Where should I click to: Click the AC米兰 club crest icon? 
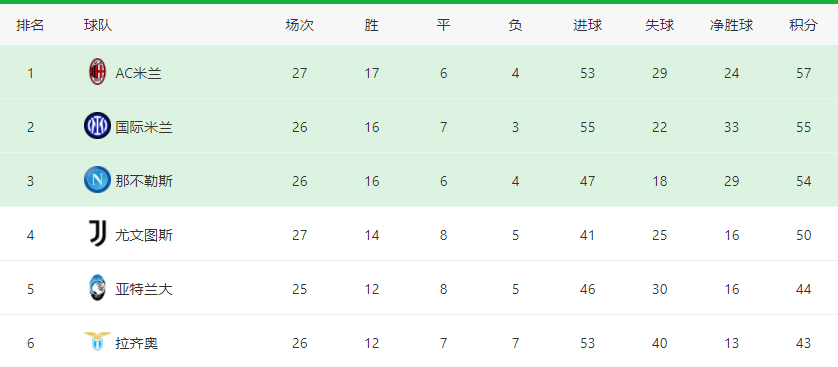pyautogui.click(x=97, y=73)
